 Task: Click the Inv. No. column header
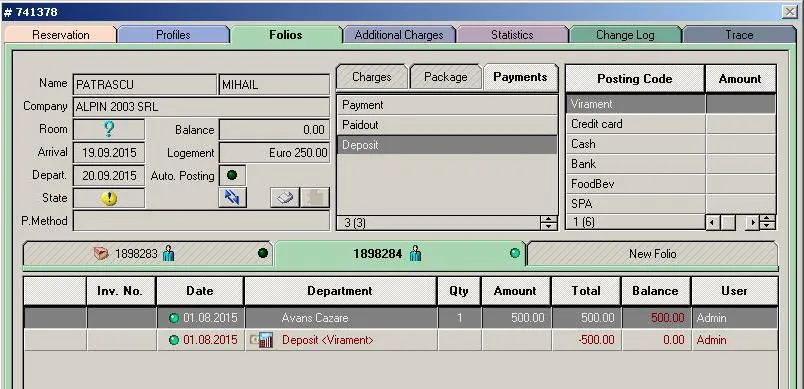pos(121,291)
